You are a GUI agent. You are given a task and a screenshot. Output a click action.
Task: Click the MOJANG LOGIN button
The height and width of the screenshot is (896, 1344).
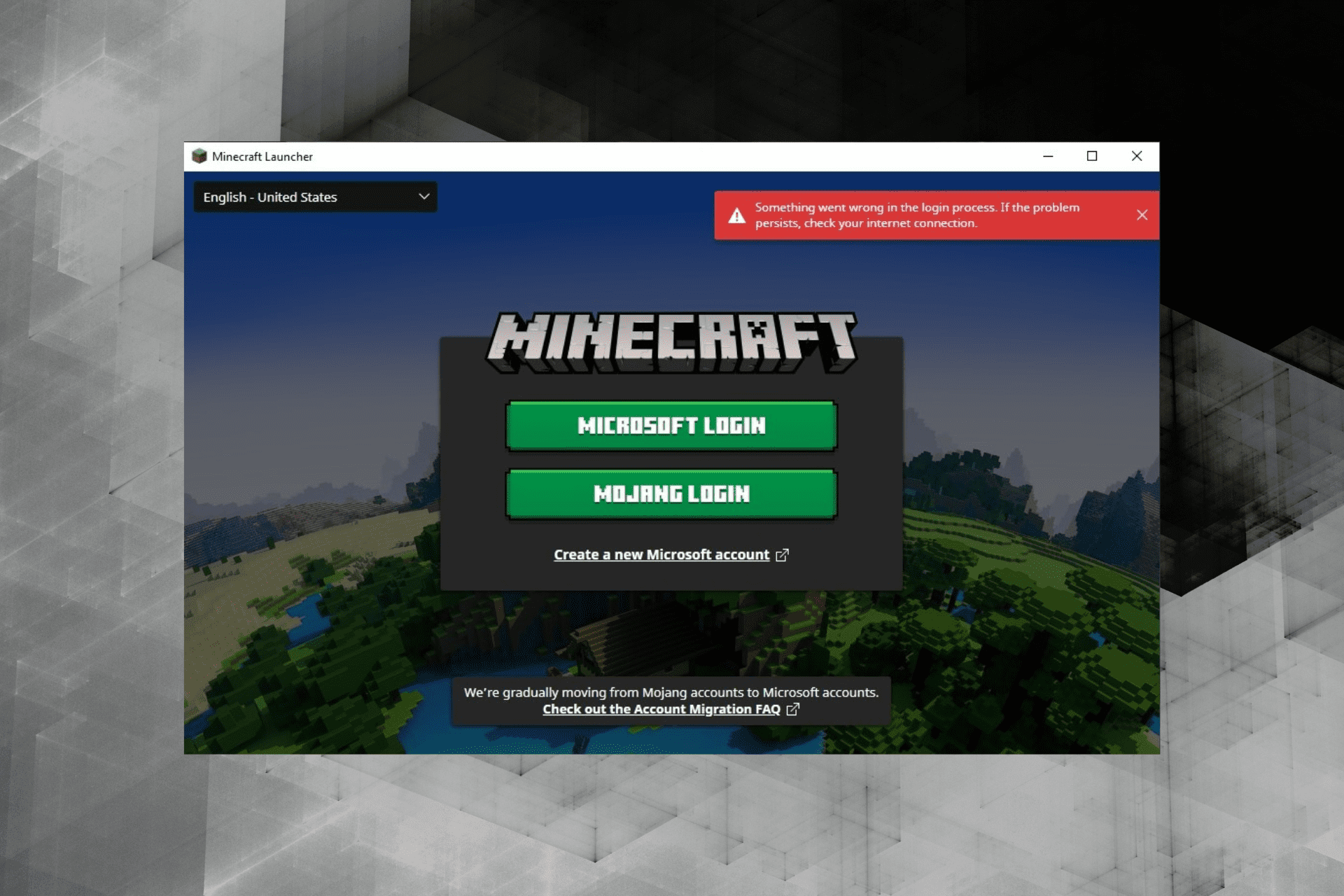(x=672, y=493)
